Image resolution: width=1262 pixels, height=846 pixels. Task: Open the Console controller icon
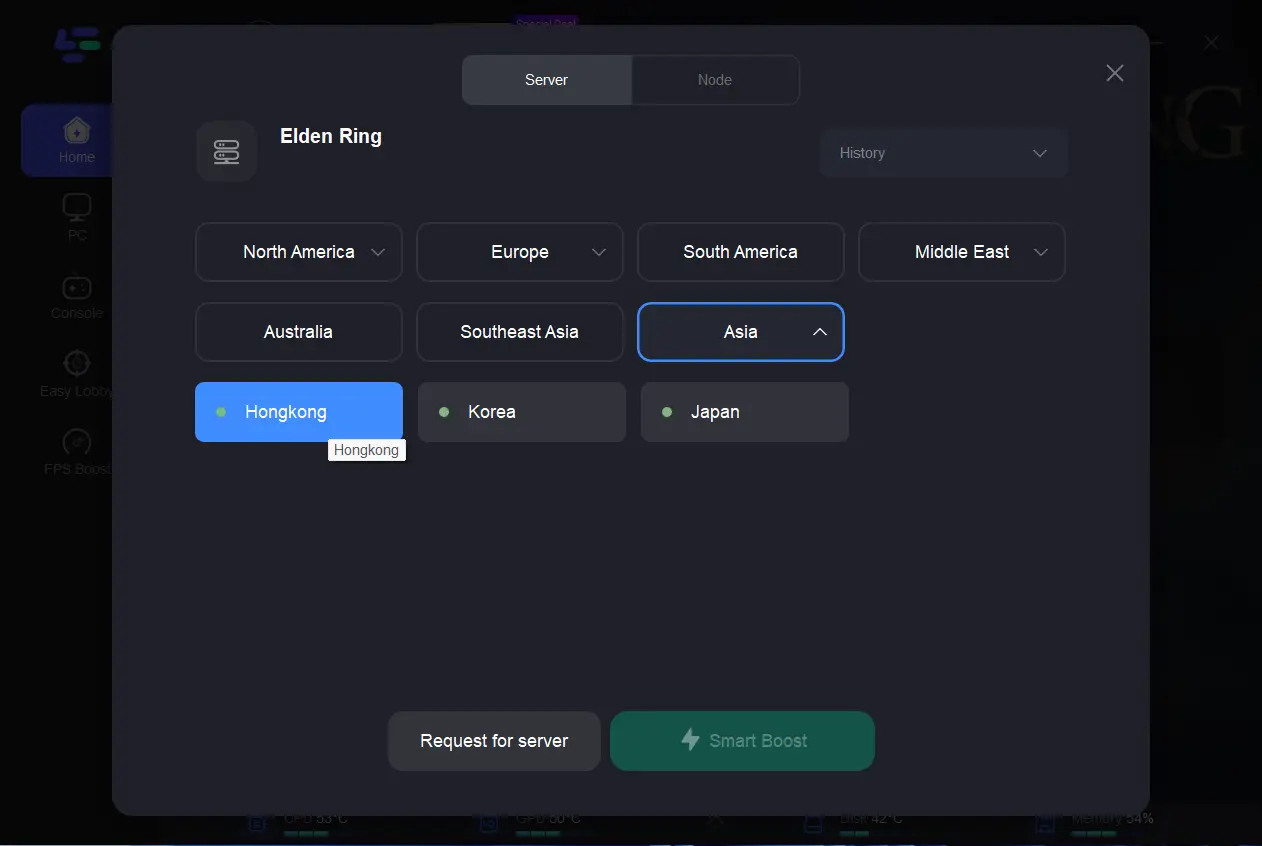point(76,287)
